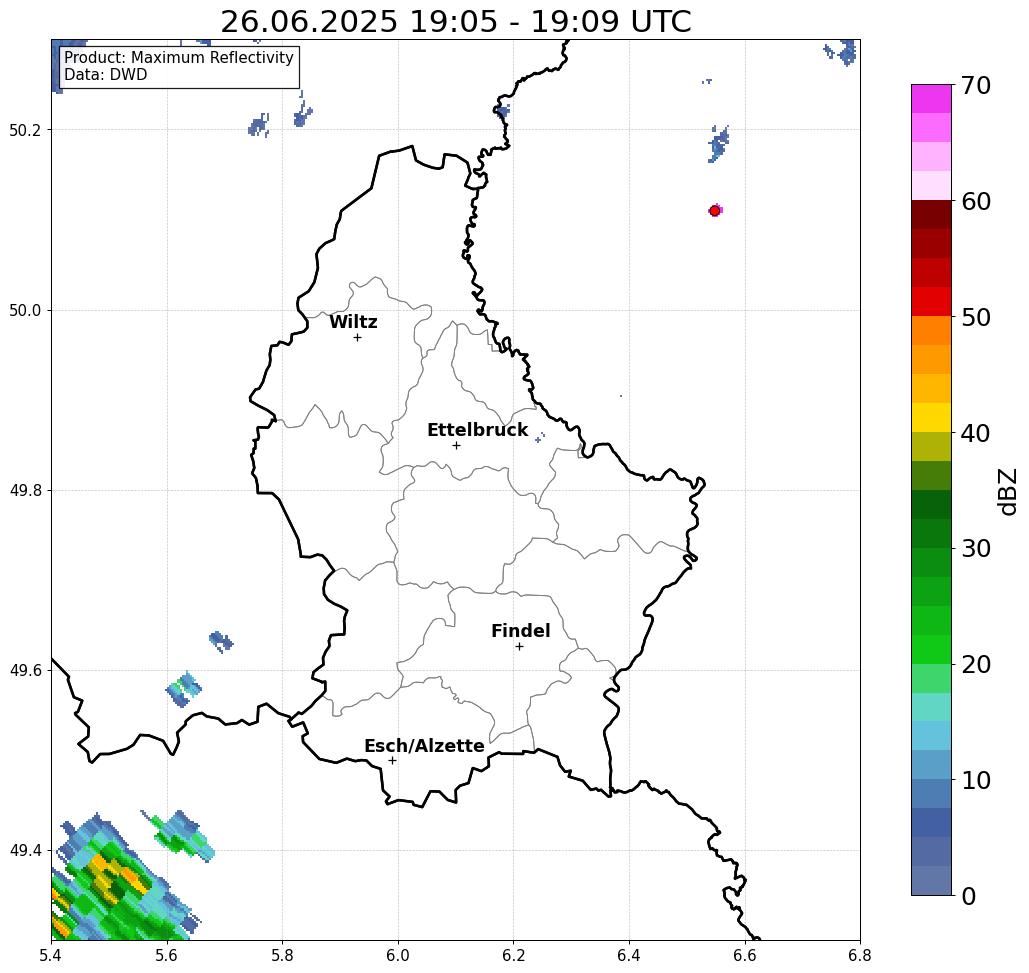Viewport: 1029px width, 973px height.
Task: Click the 0 label on the colorbar
Action: click(x=969, y=896)
